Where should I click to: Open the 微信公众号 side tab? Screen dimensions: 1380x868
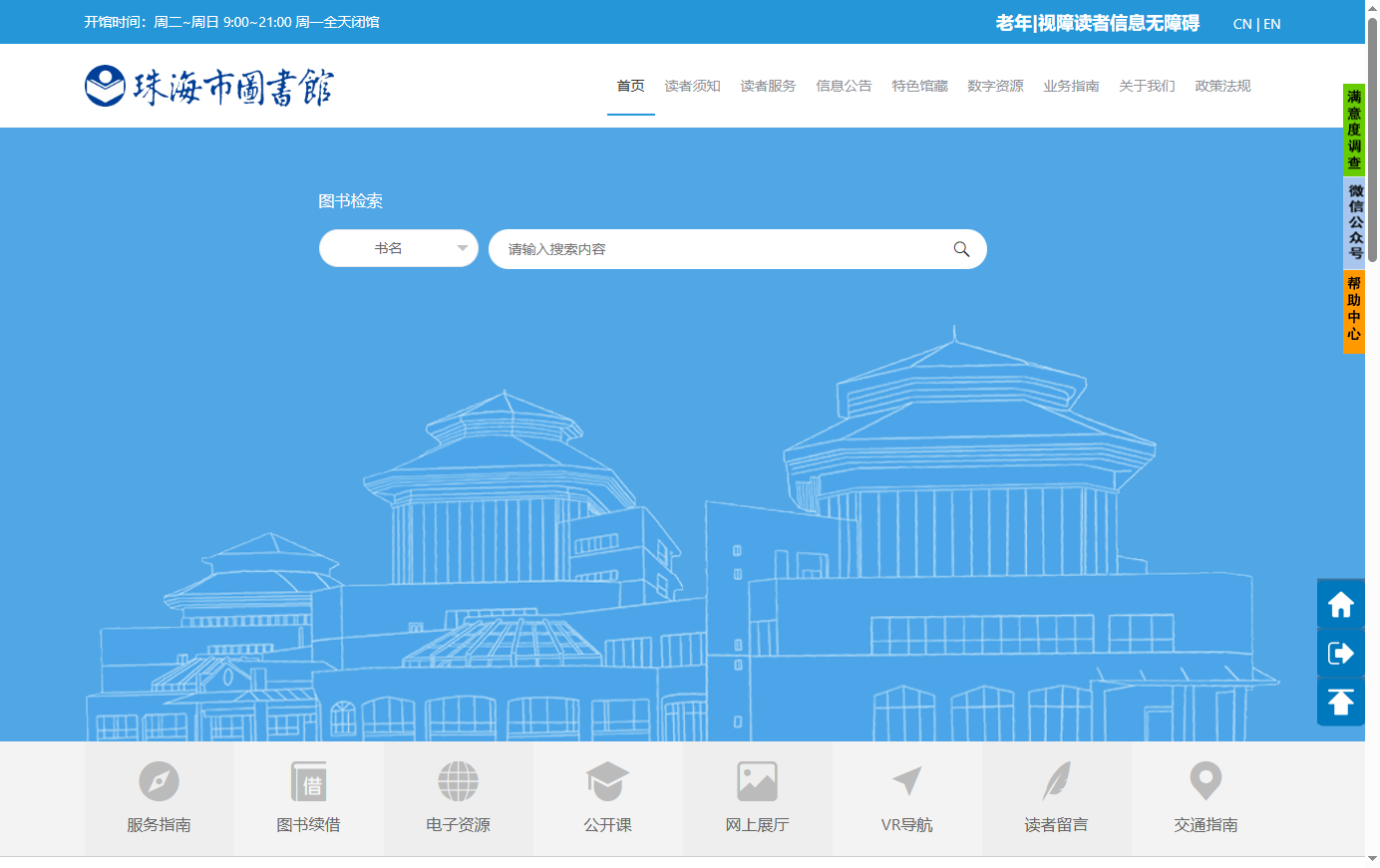1354,222
